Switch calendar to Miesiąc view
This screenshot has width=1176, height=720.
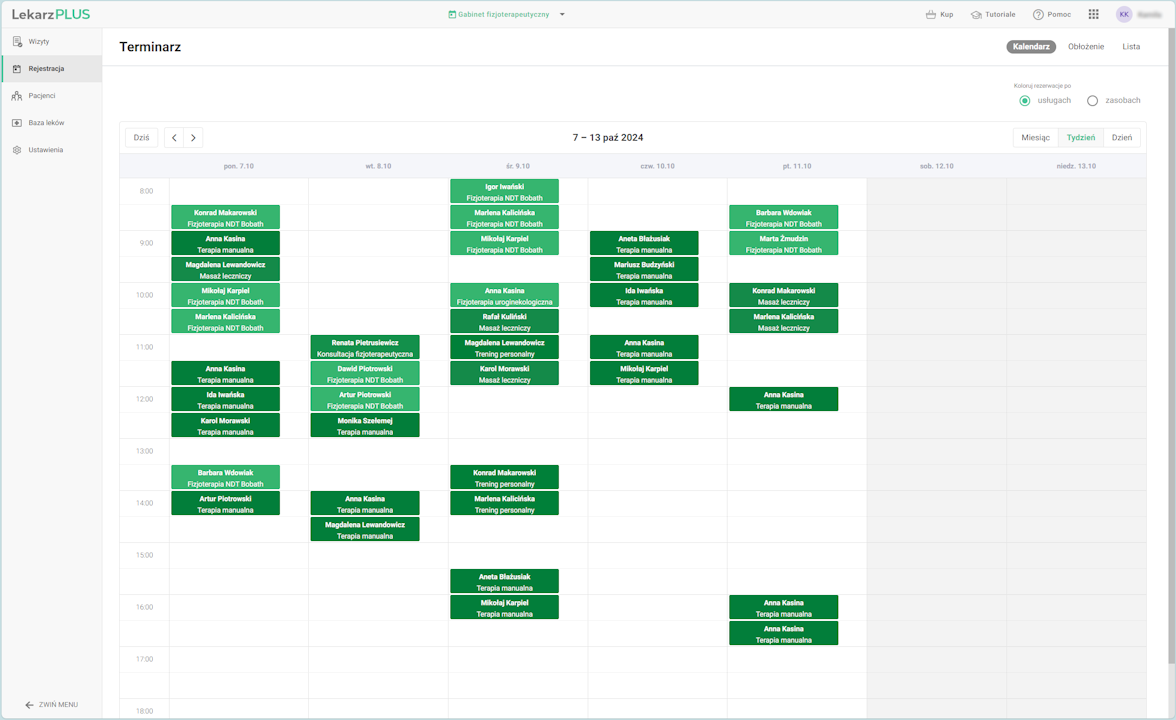click(x=1035, y=138)
